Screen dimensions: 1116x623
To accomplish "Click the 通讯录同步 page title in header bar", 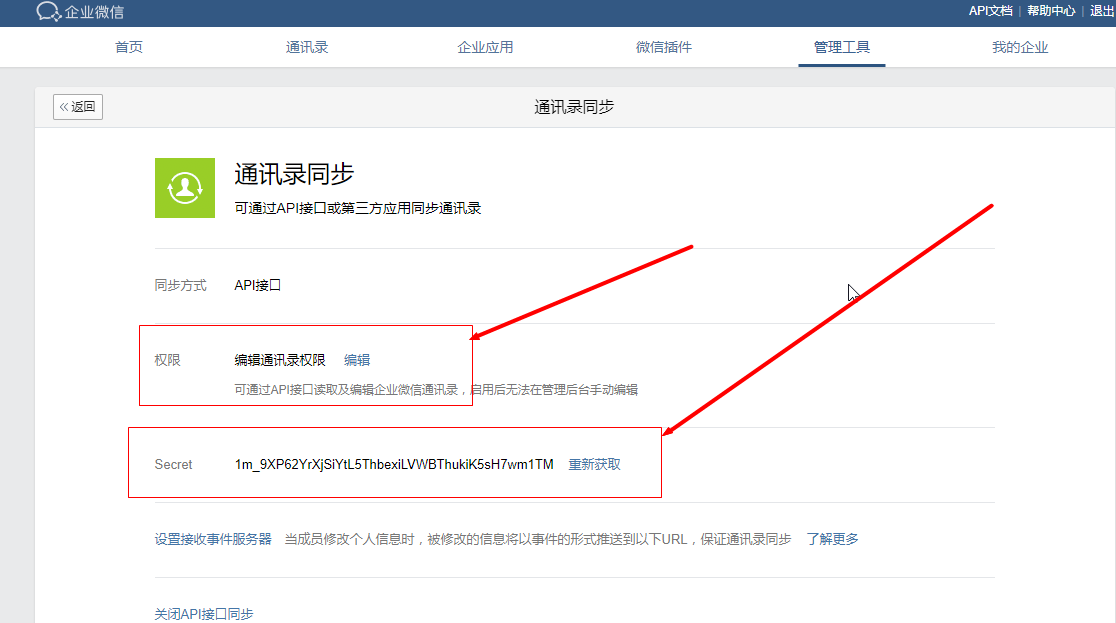I will [x=574, y=107].
